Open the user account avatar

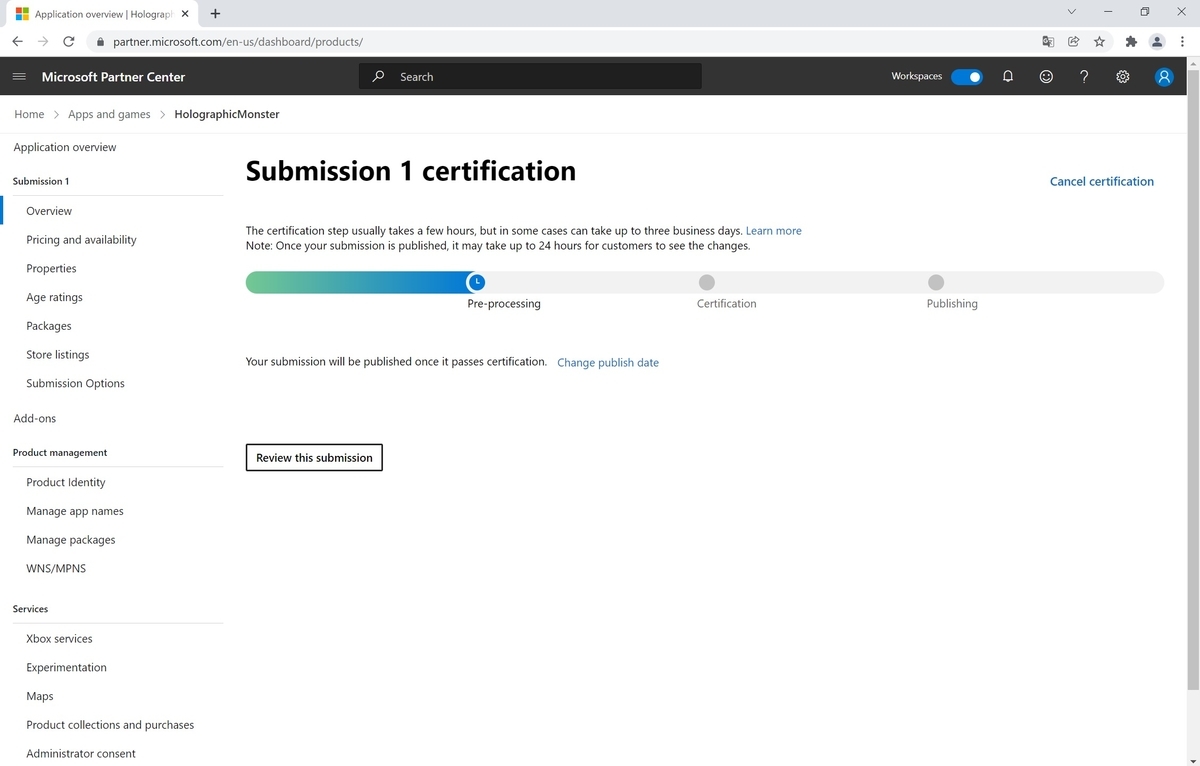pyautogui.click(x=1164, y=77)
